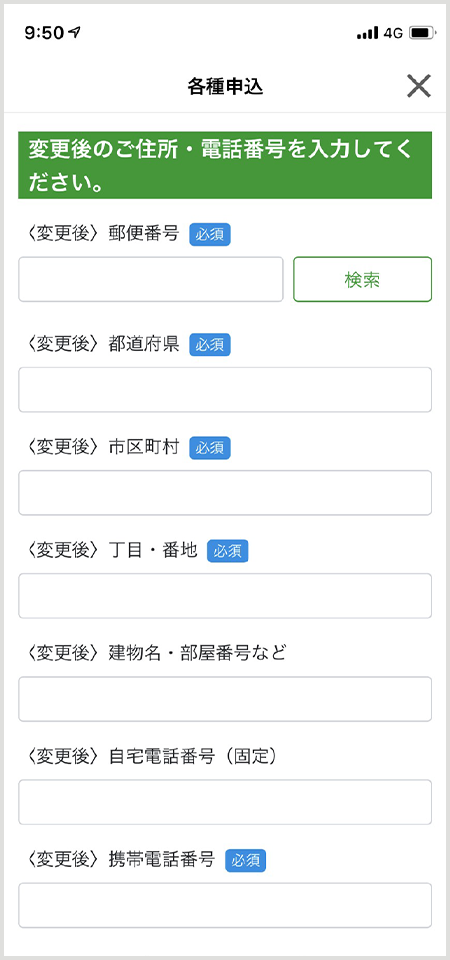Screen dimensions: 450x960
Task: Tap the 9:50 clock in status bar
Action: coord(45,33)
